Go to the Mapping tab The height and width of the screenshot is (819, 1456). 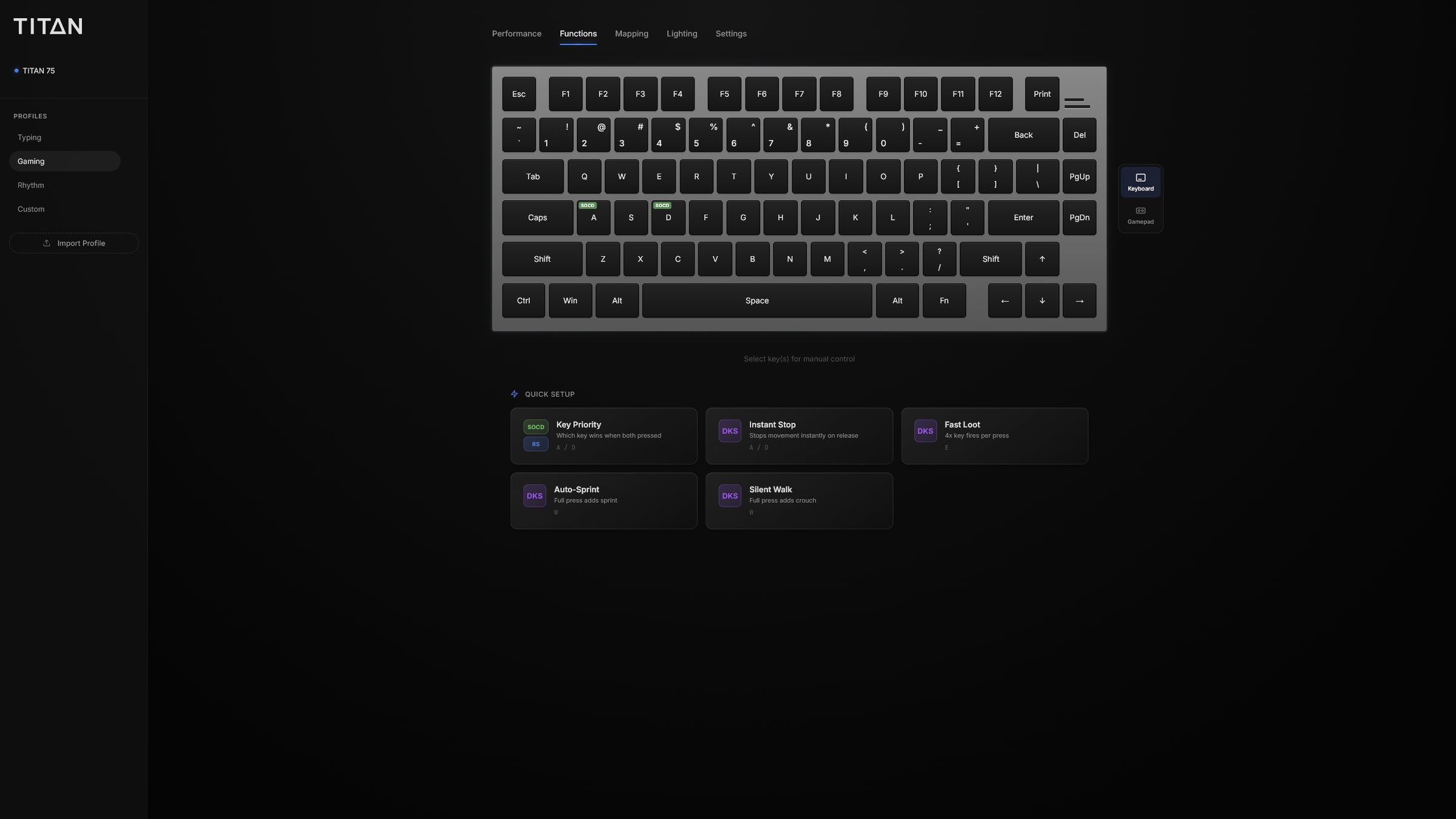click(x=632, y=33)
